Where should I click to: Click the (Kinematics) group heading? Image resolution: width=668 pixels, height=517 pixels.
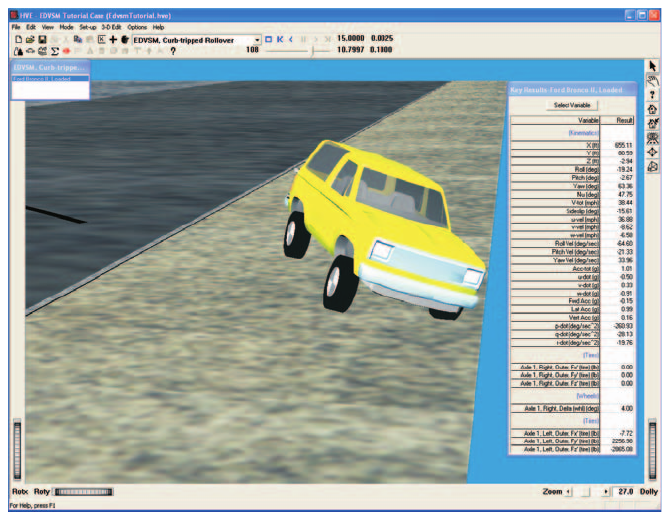tap(583, 133)
